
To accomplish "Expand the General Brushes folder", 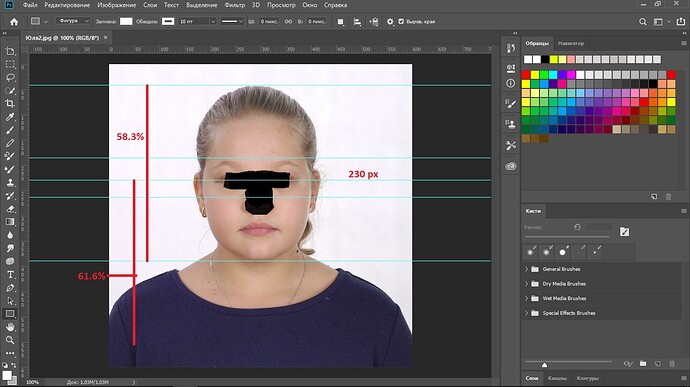I will pyautogui.click(x=526, y=269).
